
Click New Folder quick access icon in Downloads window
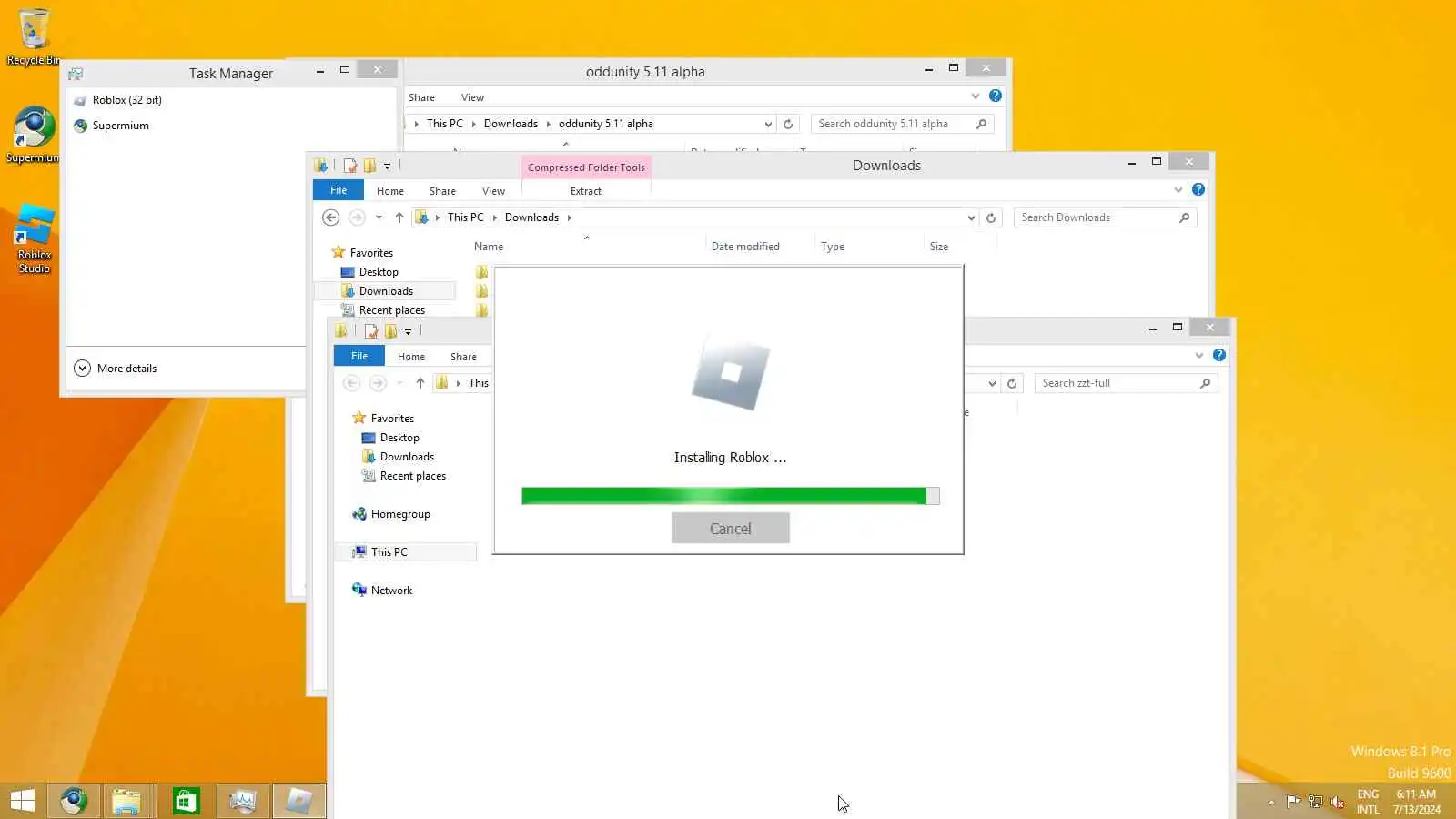click(x=369, y=166)
